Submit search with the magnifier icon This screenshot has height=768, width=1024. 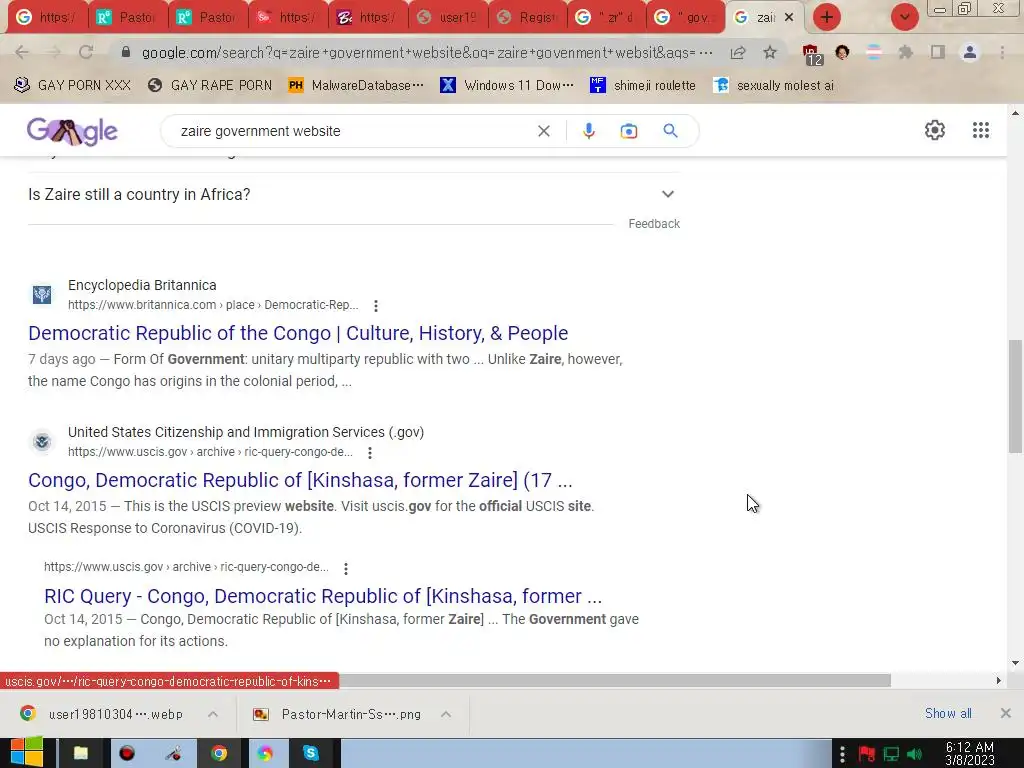[x=670, y=131]
